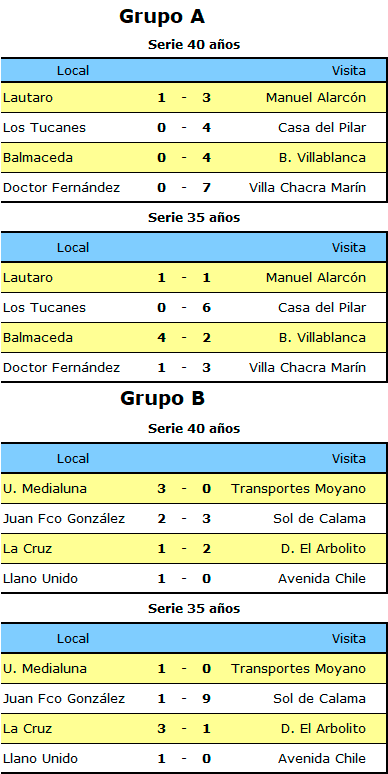The width and height of the screenshot is (388, 774).
Task: Select Balmaceda in the 4 - 2 result row
Action: (38, 338)
